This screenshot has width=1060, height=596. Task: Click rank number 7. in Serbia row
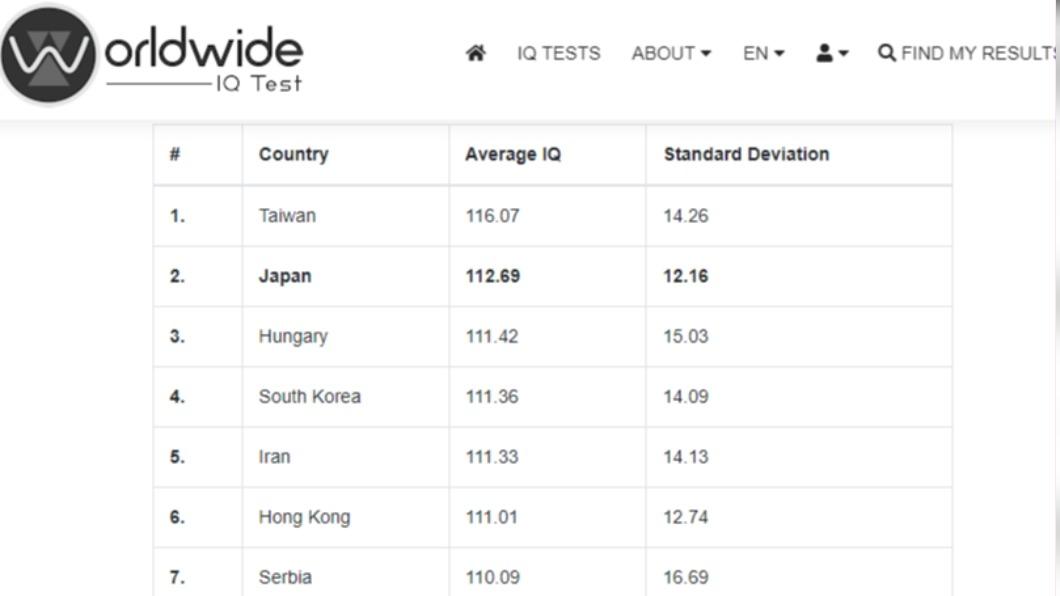coord(177,578)
